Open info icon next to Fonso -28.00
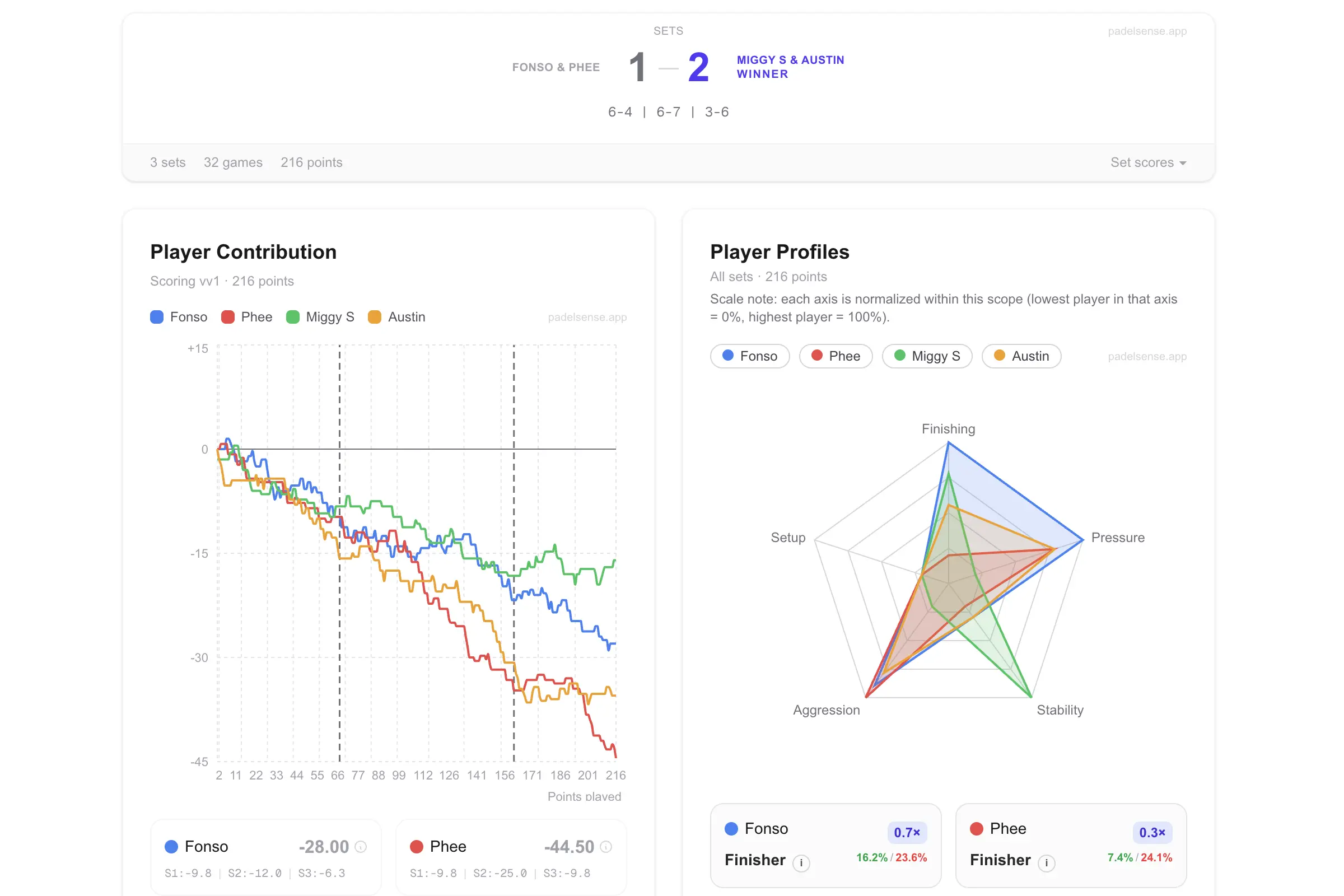 (x=361, y=847)
